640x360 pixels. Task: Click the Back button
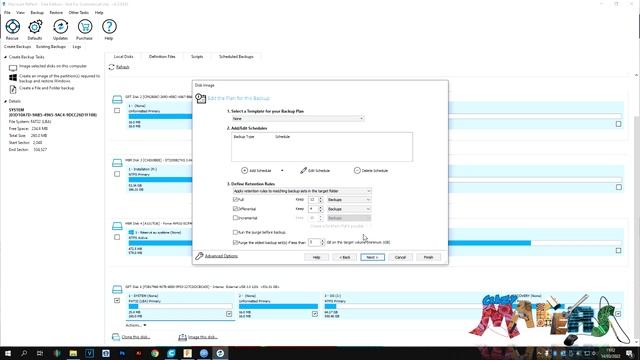tap(344, 257)
